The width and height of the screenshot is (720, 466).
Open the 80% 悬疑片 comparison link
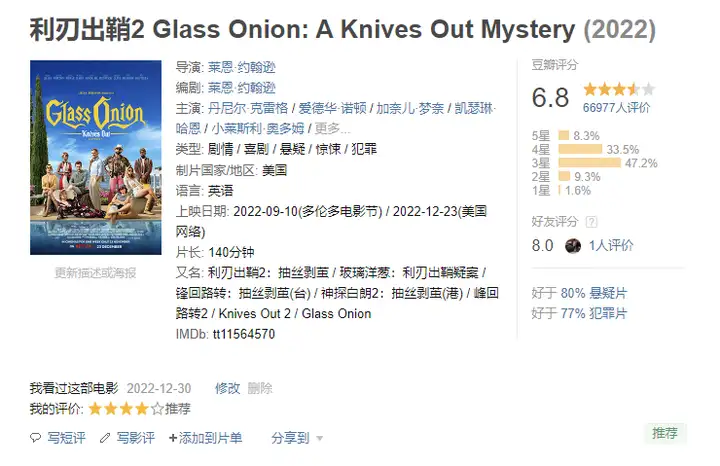coord(594,293)
